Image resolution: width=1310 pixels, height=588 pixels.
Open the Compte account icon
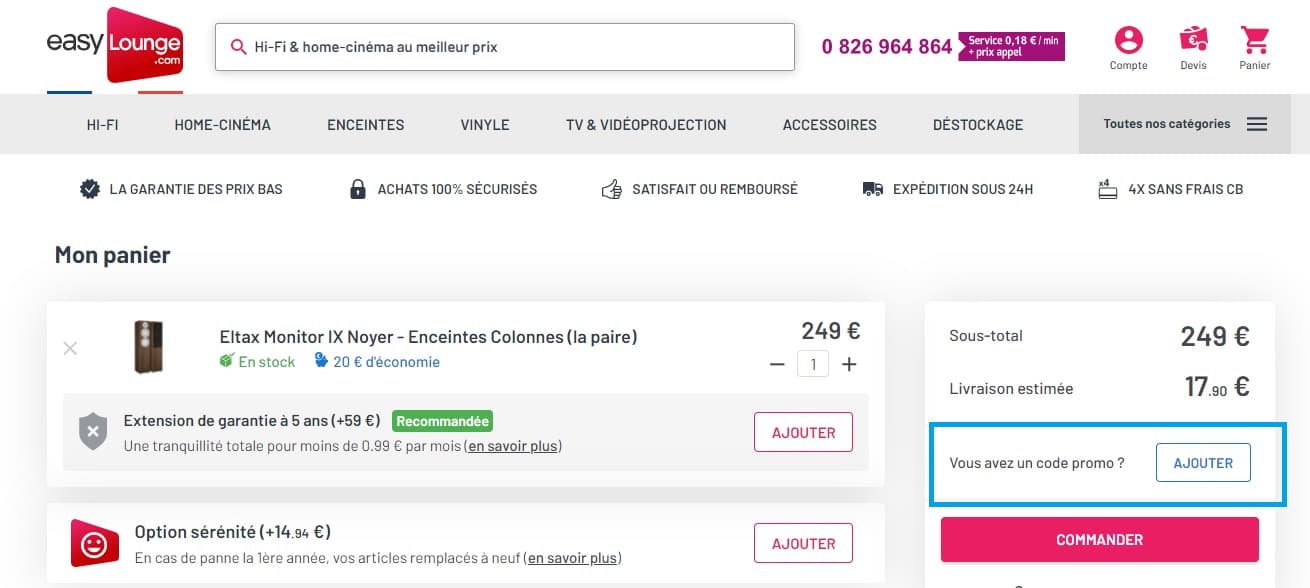1128,40
